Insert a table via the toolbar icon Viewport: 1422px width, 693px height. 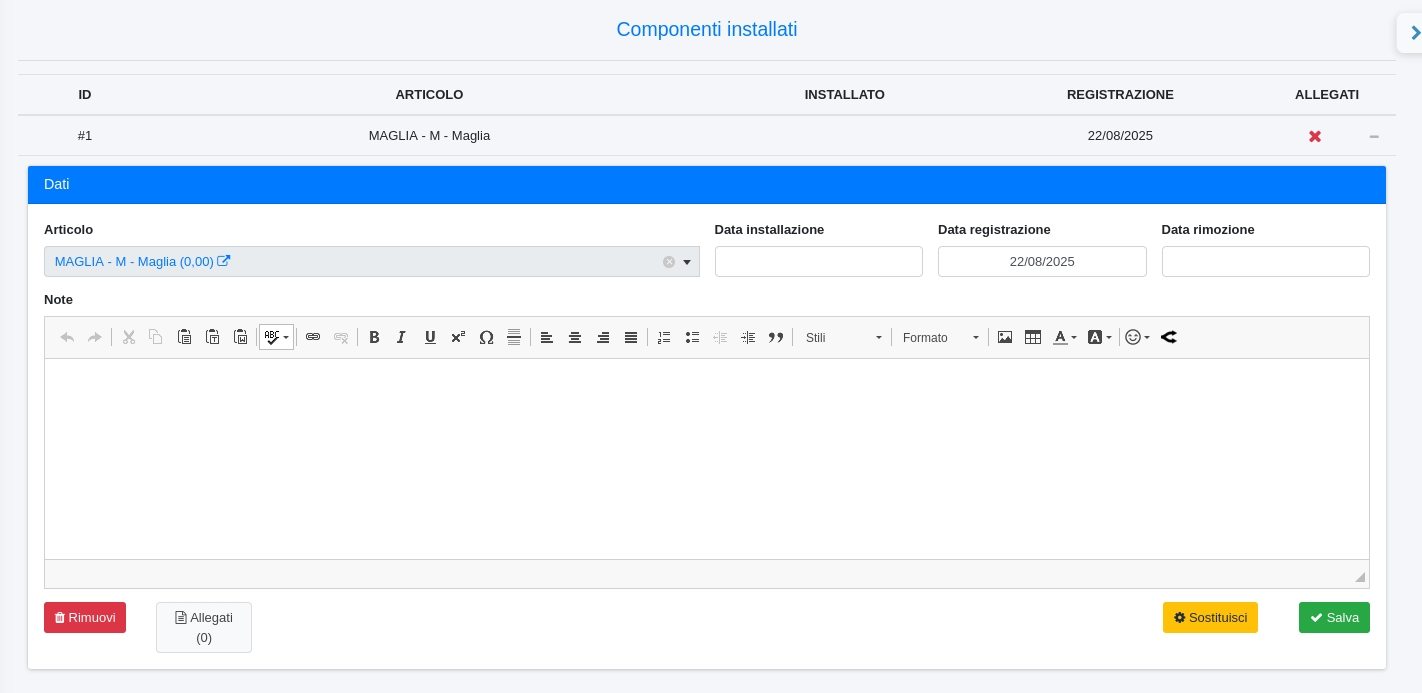point(1033,338)
